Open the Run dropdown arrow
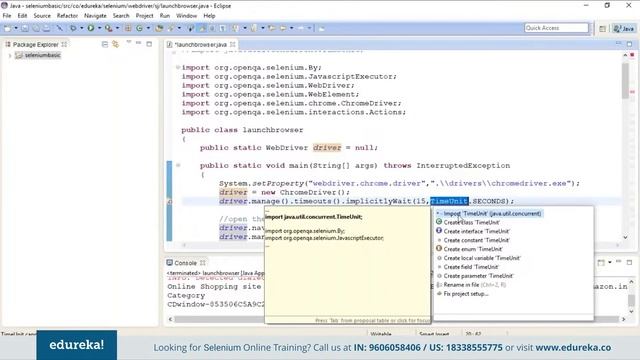Image resolution: width=640 pixels, height=360 pixels. [99, 28]
